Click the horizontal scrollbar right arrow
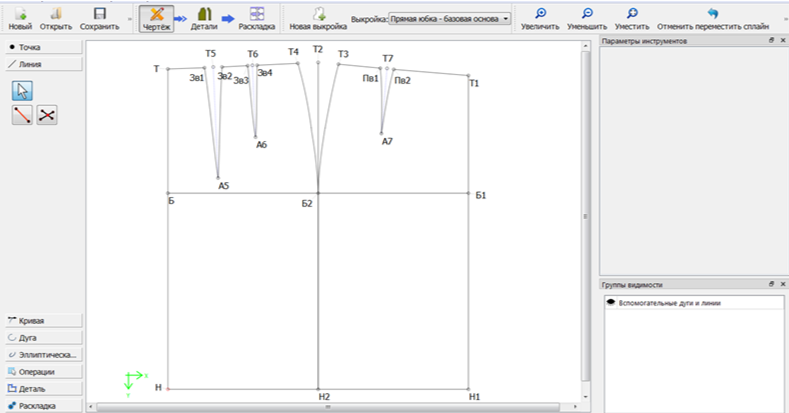This screenshot has height=413, width=789. 576,406
